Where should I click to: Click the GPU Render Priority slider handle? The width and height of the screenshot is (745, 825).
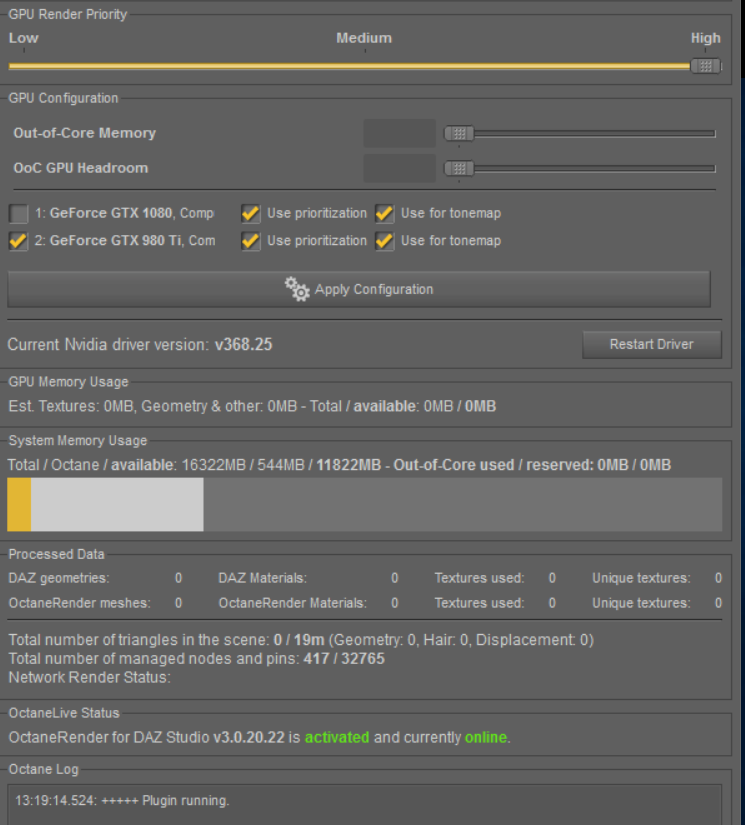(706, 66)
